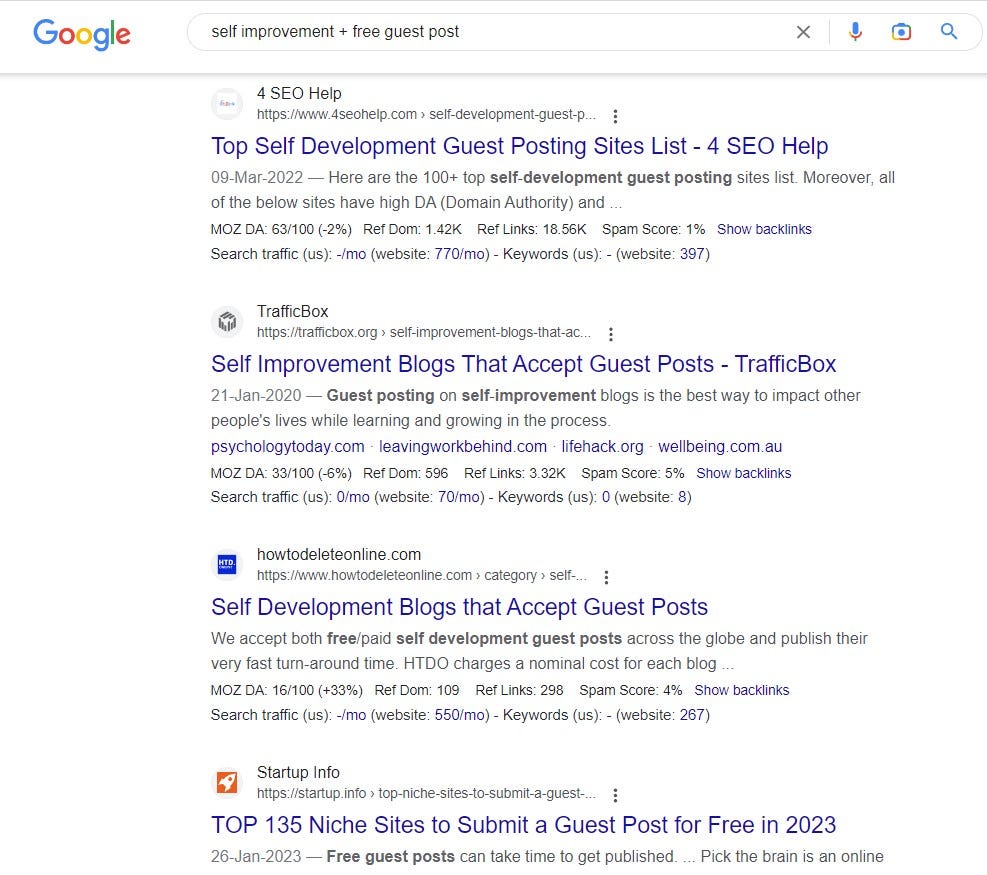987x875 pixels.
Task: Click 'MOZ DA: 16/100 (+33%)' metric
Action: point(287,690)
